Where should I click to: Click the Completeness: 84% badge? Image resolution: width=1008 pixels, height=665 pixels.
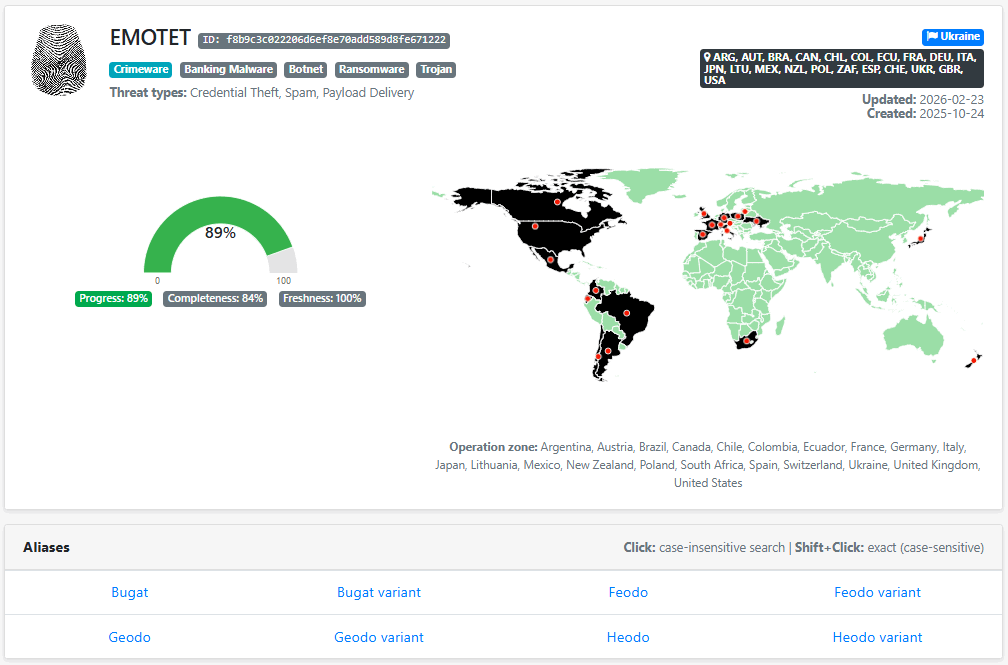pyautogui.click(x=215, y=299)
